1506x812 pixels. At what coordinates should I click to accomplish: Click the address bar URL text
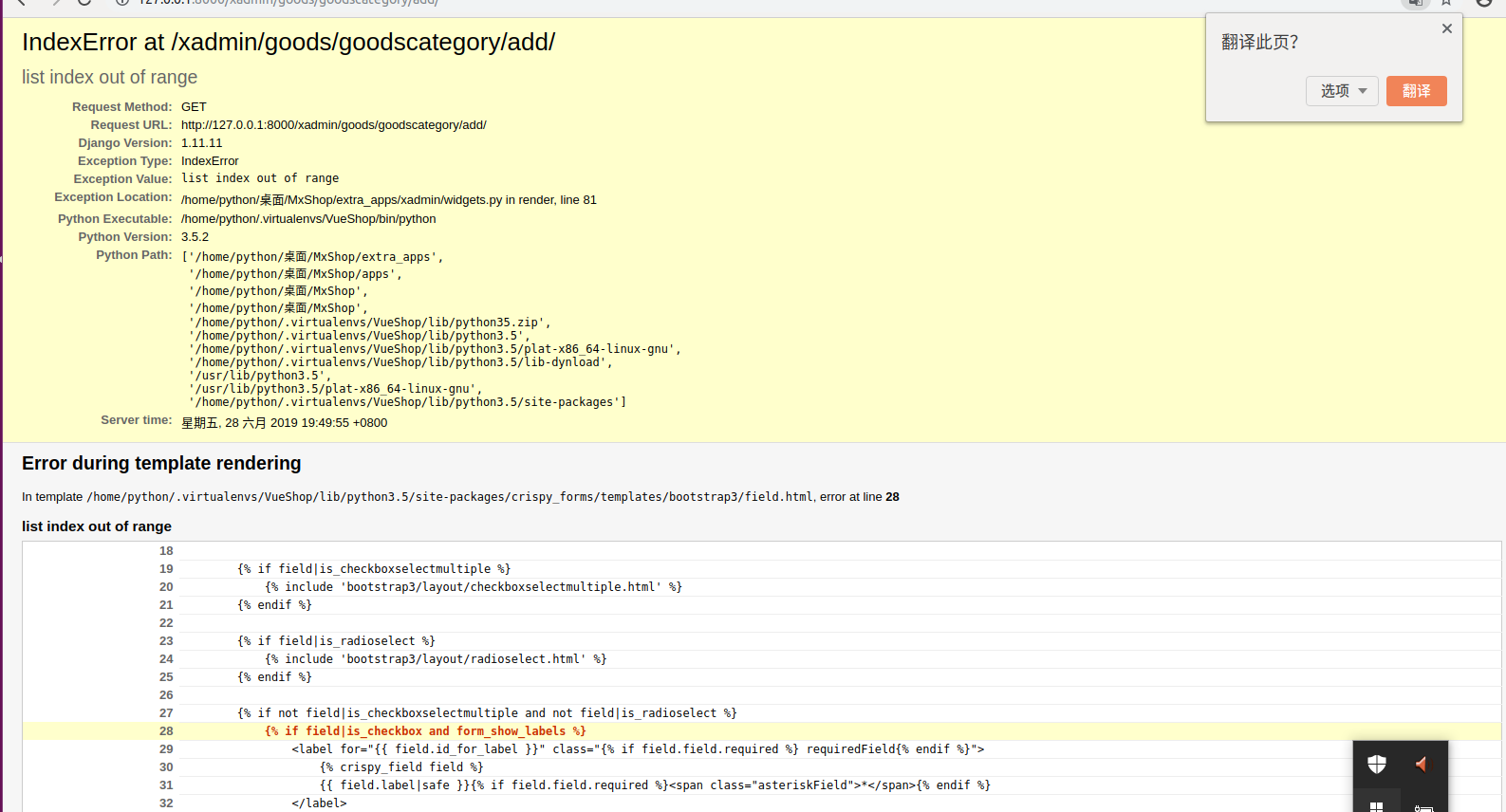(x=288, y=3)
